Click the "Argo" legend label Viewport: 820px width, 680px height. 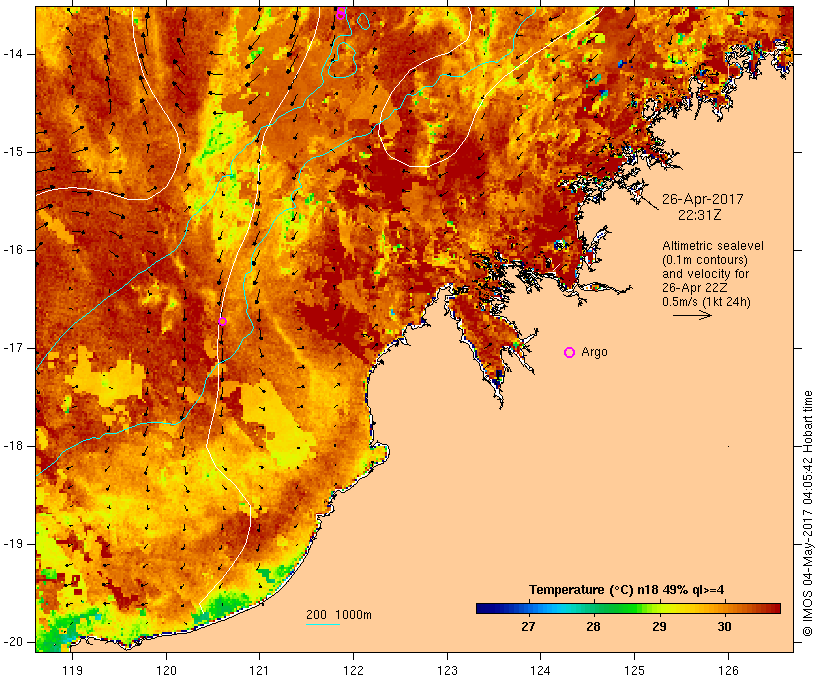click(595, 352)
